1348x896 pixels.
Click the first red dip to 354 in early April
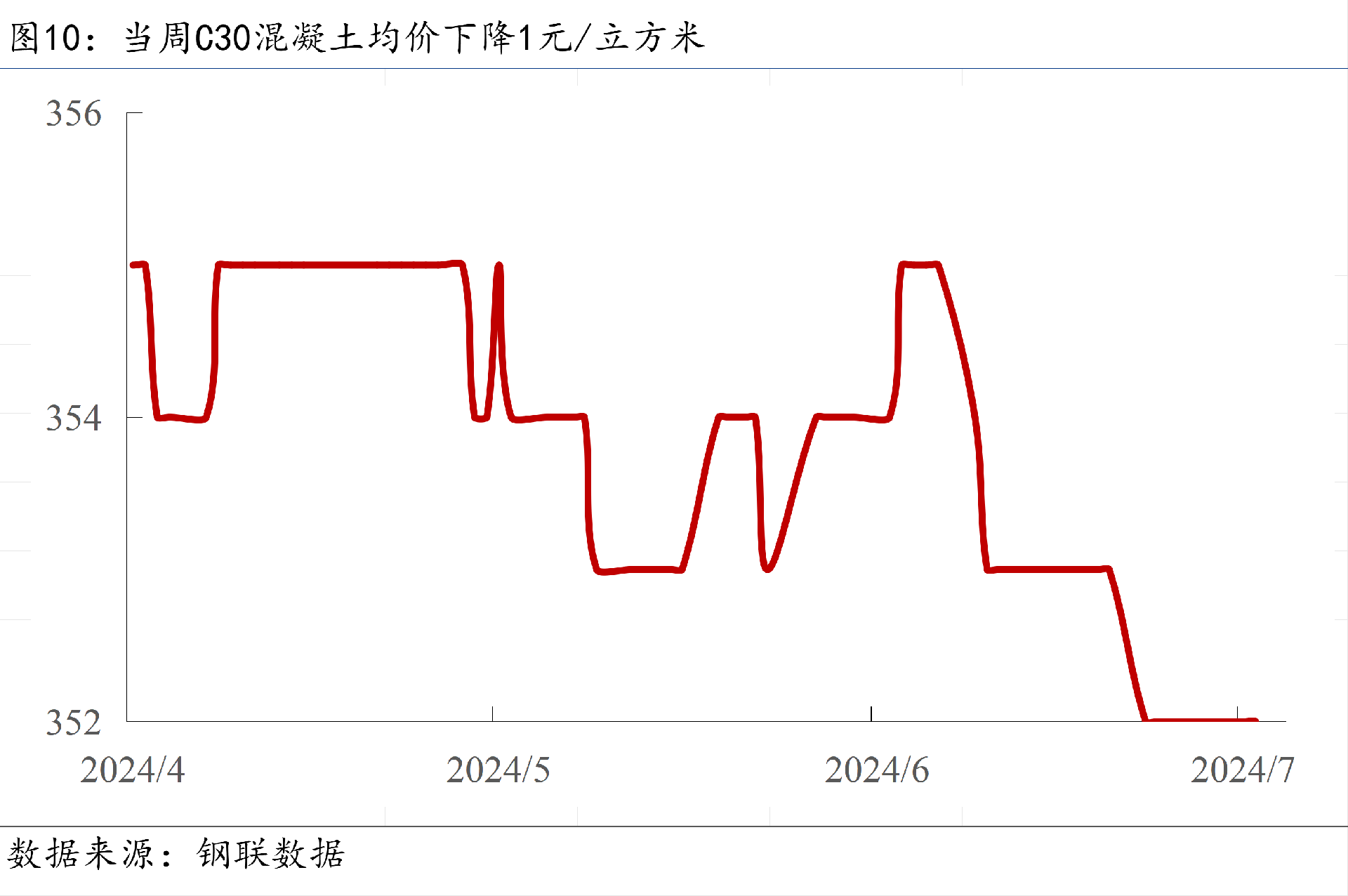[x=180, y=418]
